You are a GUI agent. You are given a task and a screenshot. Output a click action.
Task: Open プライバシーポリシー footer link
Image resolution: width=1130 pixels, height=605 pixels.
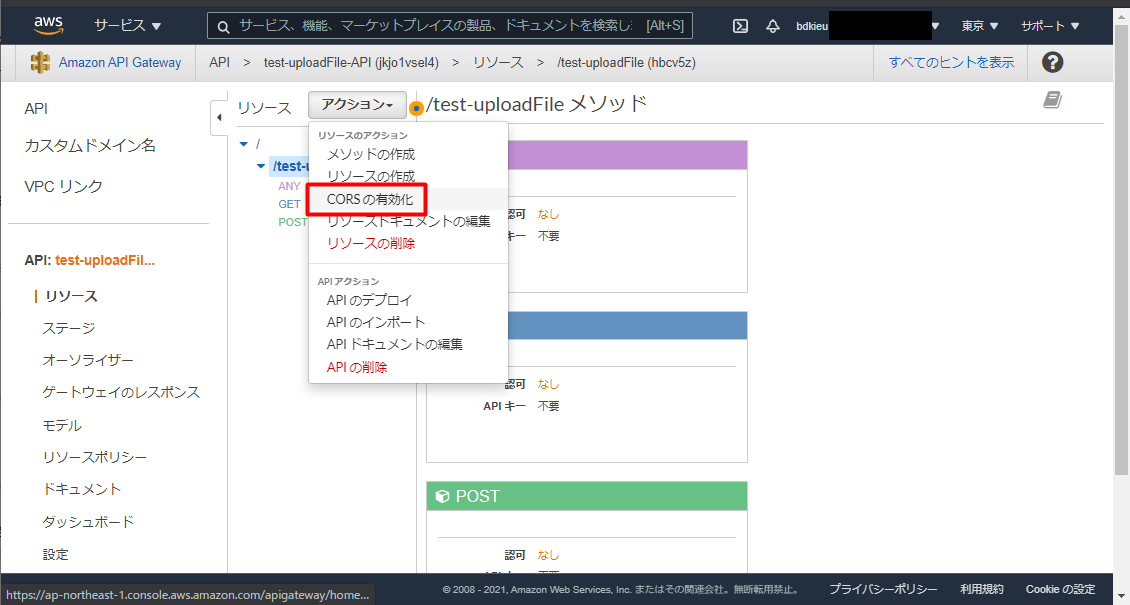[x=883, y=589]
